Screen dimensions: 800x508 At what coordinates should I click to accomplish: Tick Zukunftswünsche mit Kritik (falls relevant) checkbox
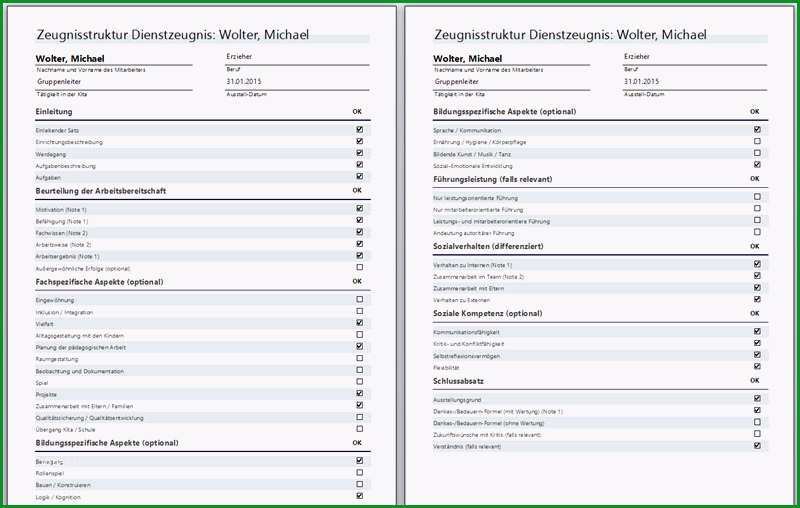757,434
